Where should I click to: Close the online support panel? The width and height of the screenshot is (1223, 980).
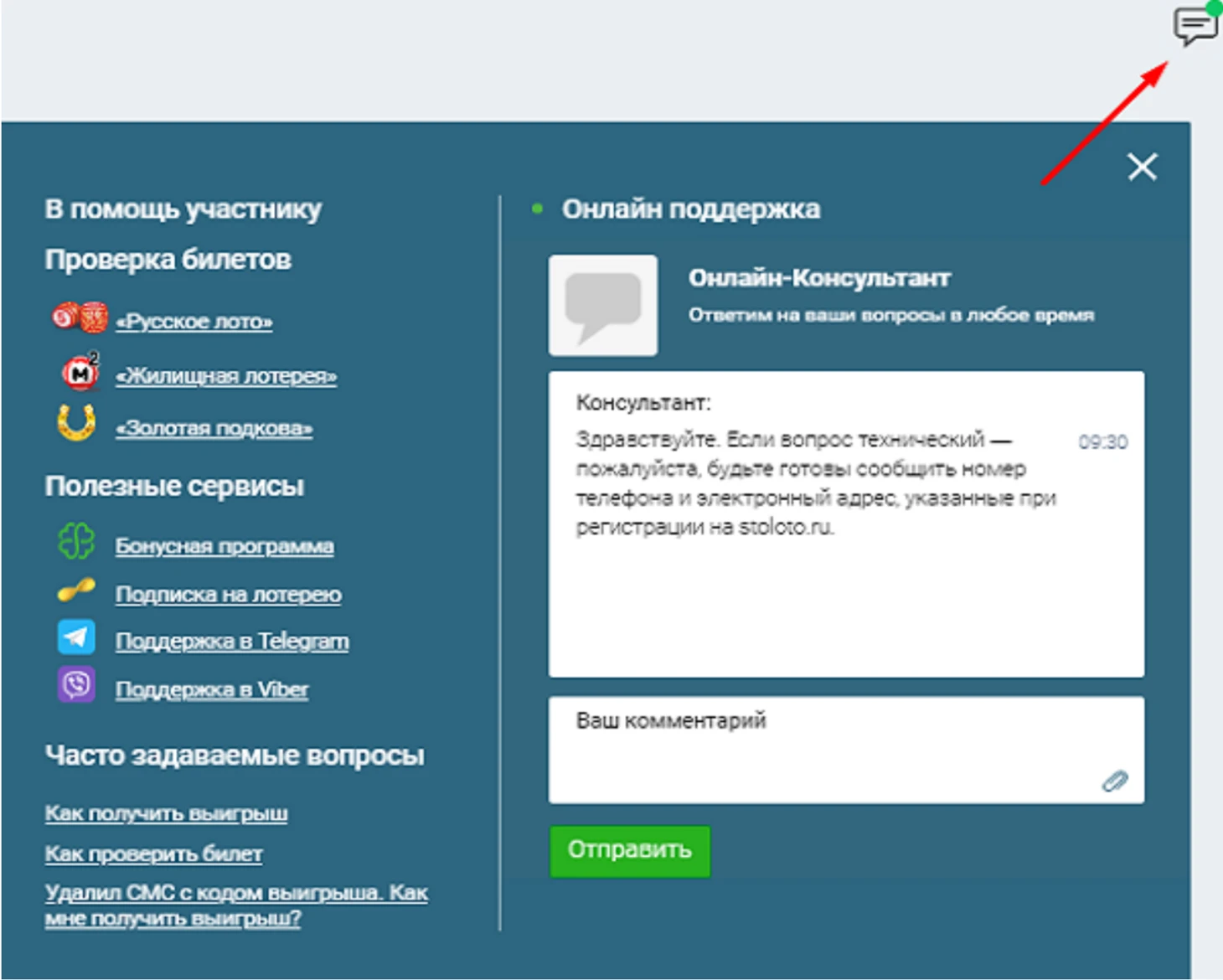(x=1142, y=167)
